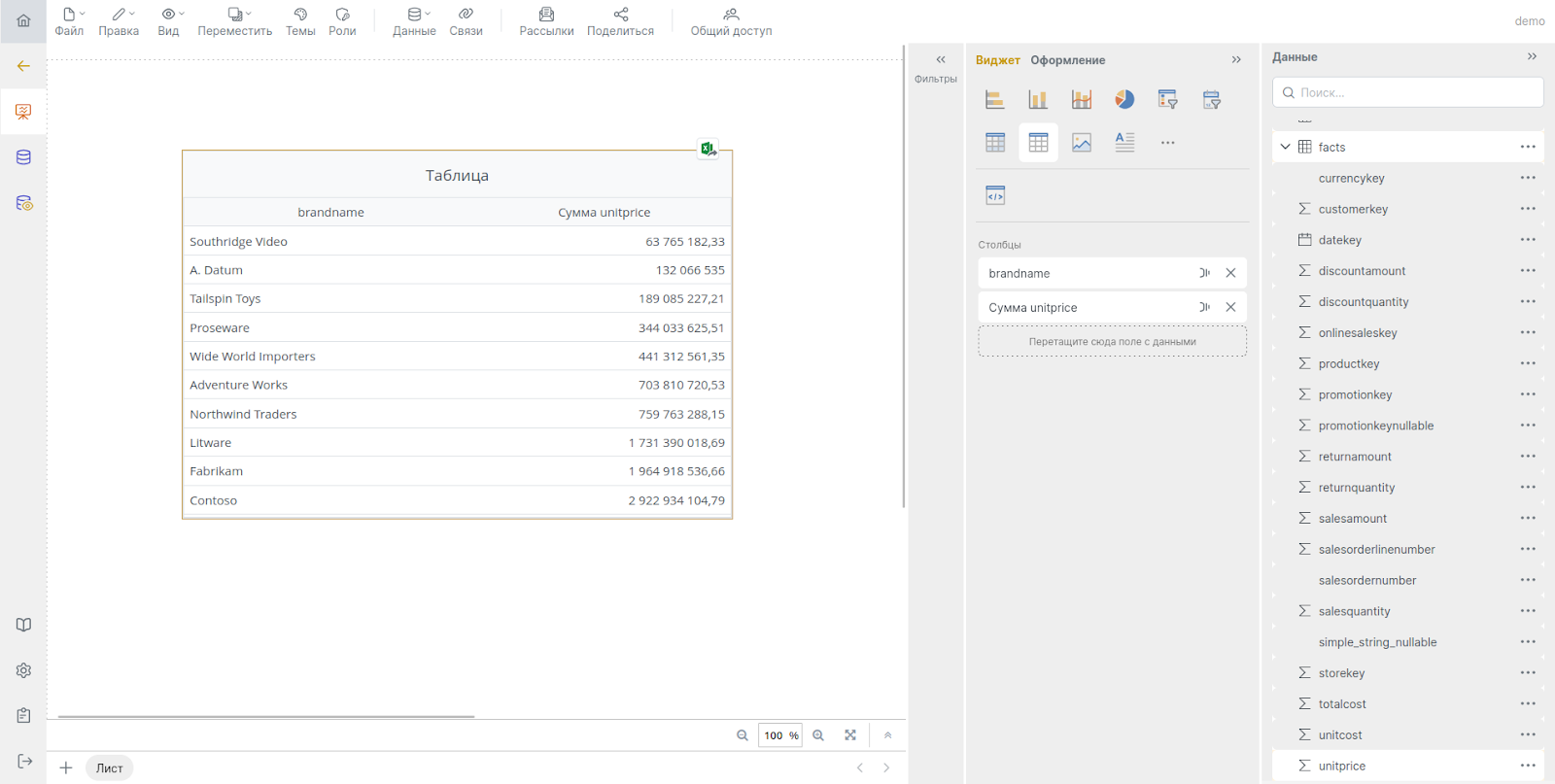Viewport: 1555px width, 784px height.
Task: Expand the Фильтры panel
Action: tap(941, 60)
